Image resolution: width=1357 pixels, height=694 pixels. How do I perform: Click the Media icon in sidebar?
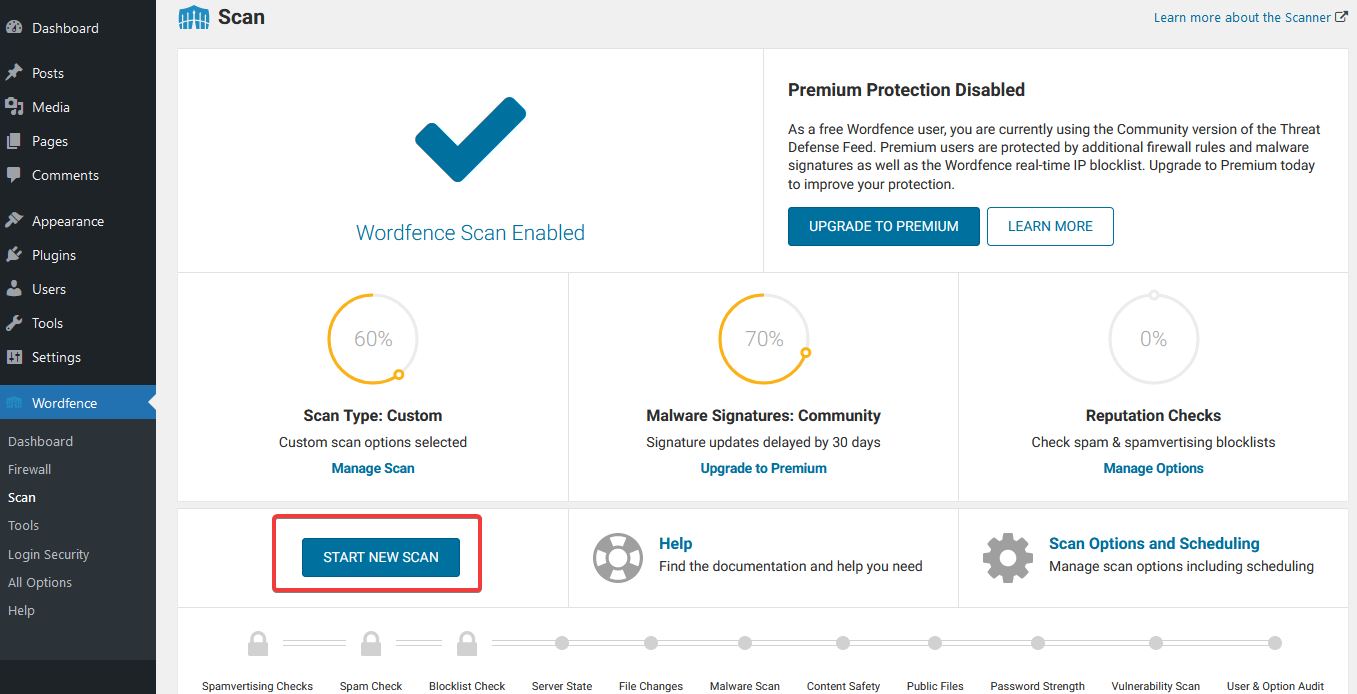click(14, 107)
